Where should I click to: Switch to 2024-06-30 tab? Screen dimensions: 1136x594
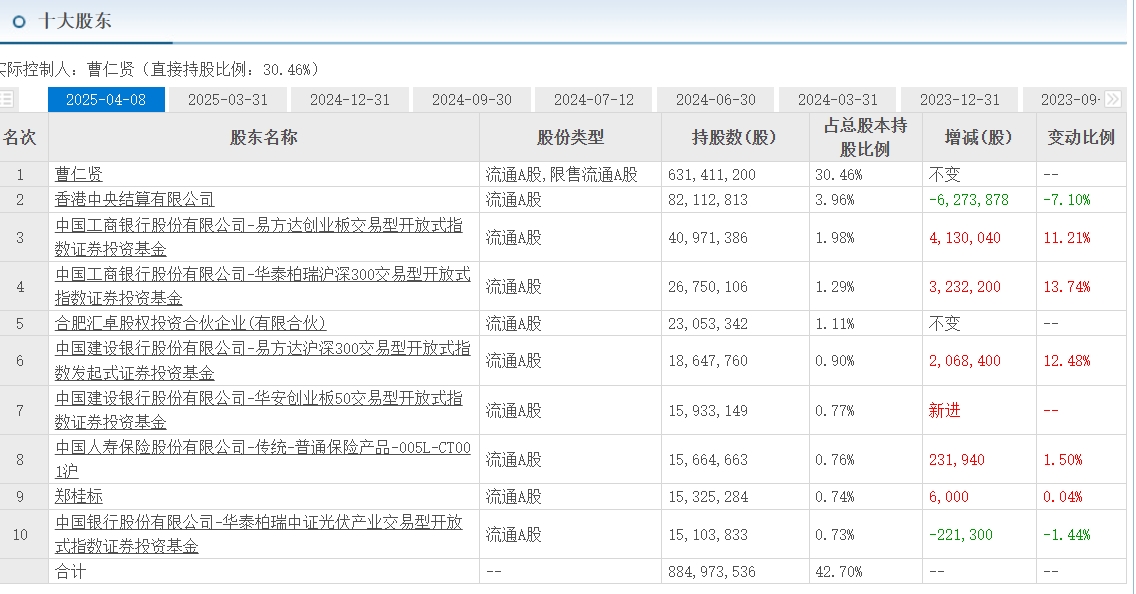click(x=716, y=100)
